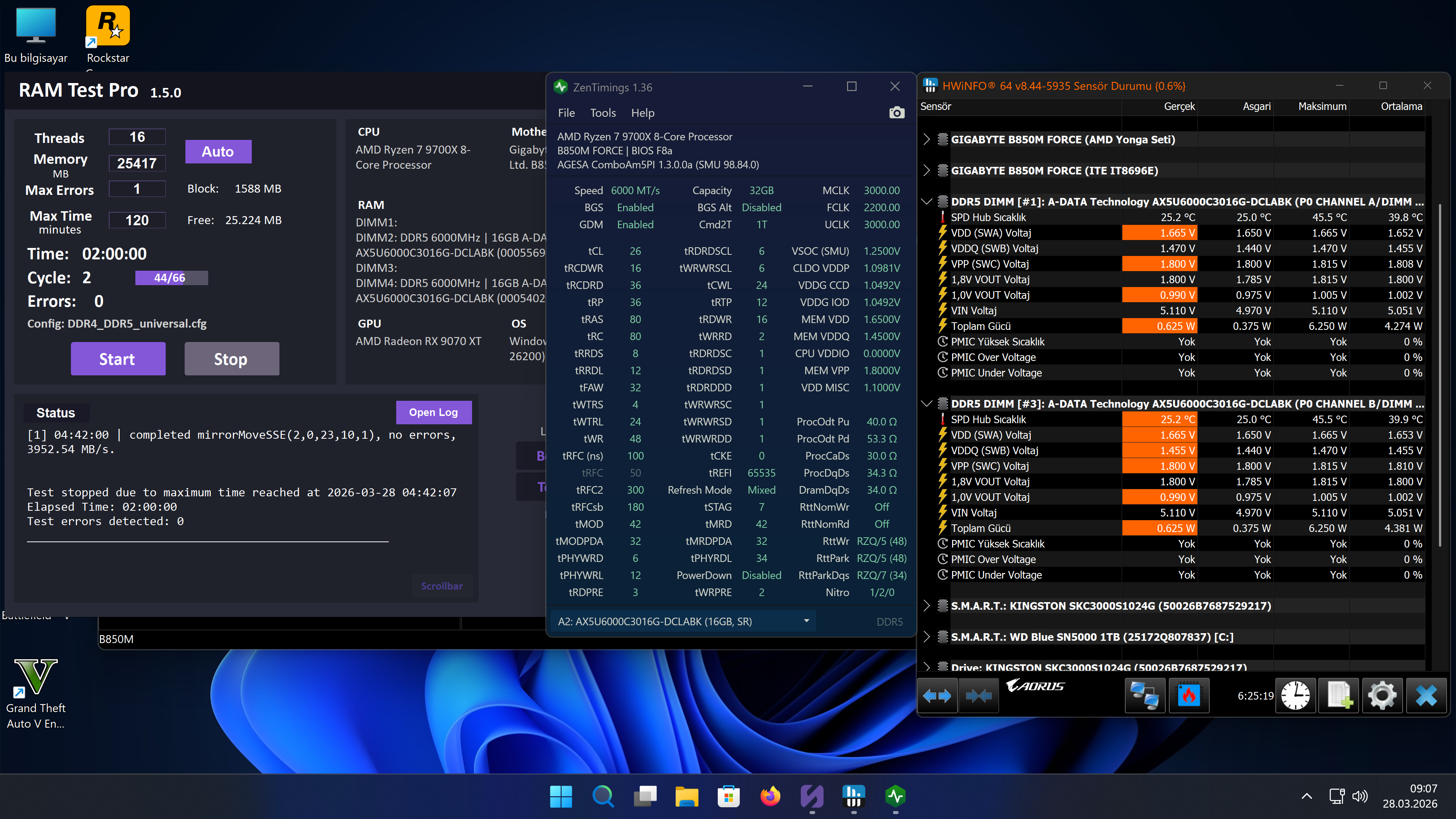This screenshot has width=1456, height=819.
Task: Click the Stop test button
Action: click(231, 359)
